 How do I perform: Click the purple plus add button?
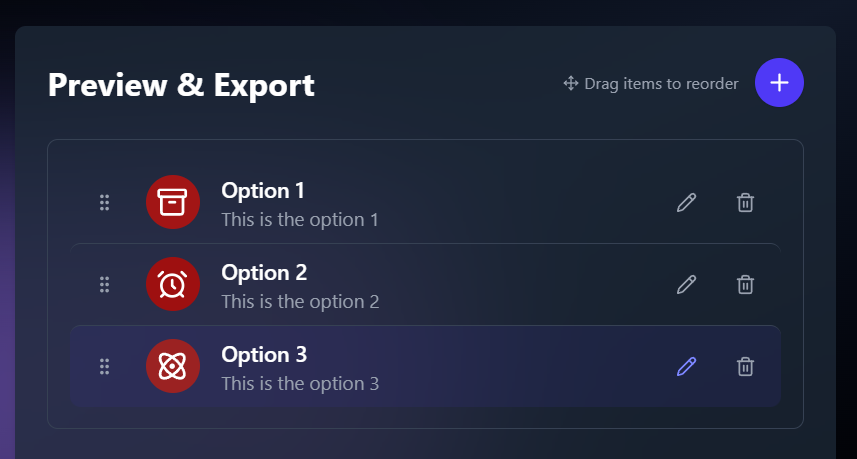pyautogui.click(x=779, y=83)
